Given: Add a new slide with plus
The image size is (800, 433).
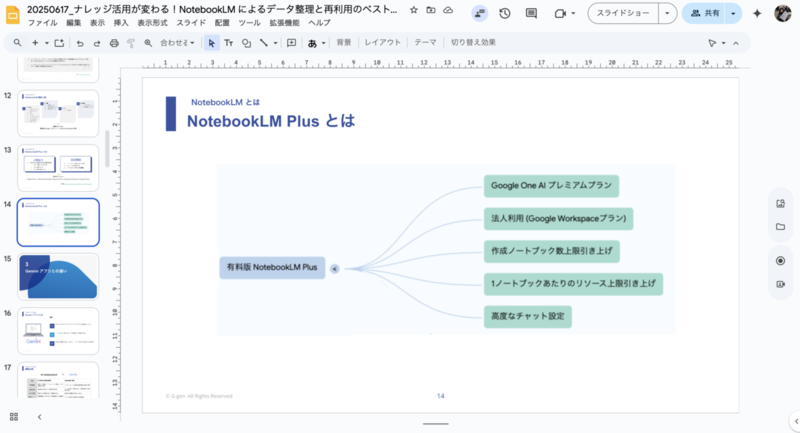Looking at the screenshot, I should [x=35, y=43].
